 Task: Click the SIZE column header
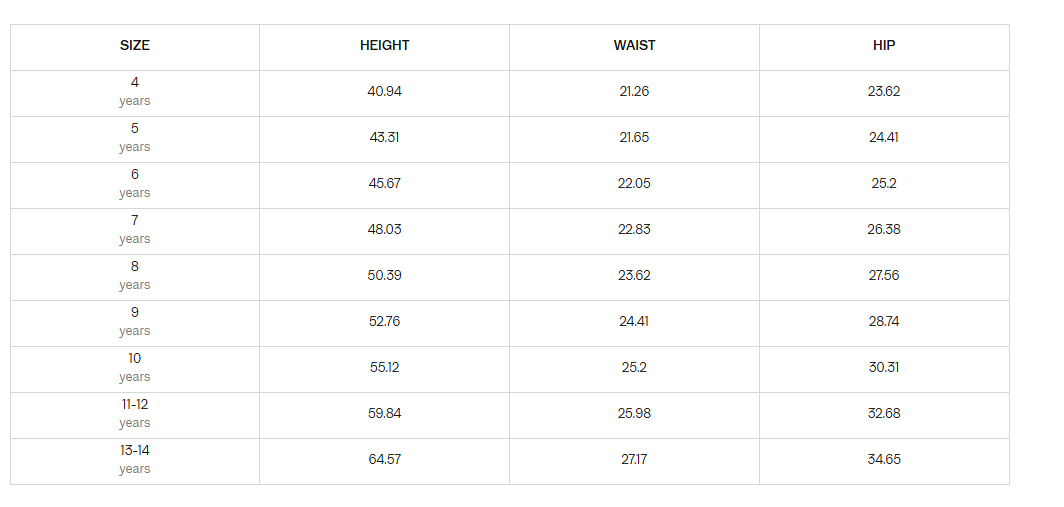(x=134, y=45)
